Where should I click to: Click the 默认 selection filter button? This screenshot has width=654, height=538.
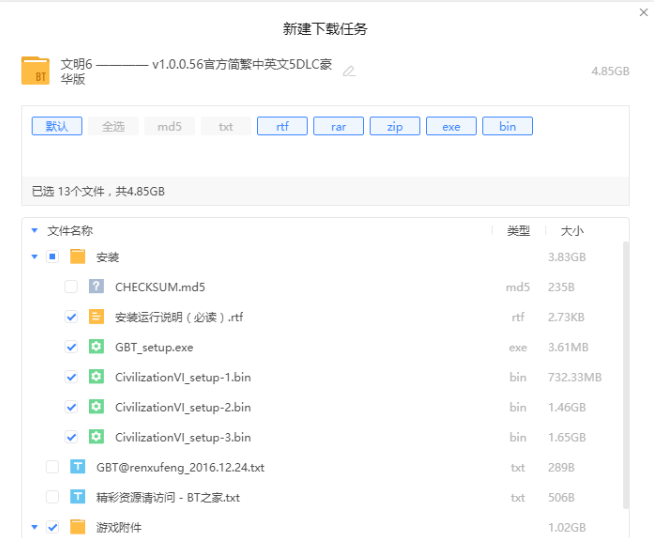[x=57, y=127]
